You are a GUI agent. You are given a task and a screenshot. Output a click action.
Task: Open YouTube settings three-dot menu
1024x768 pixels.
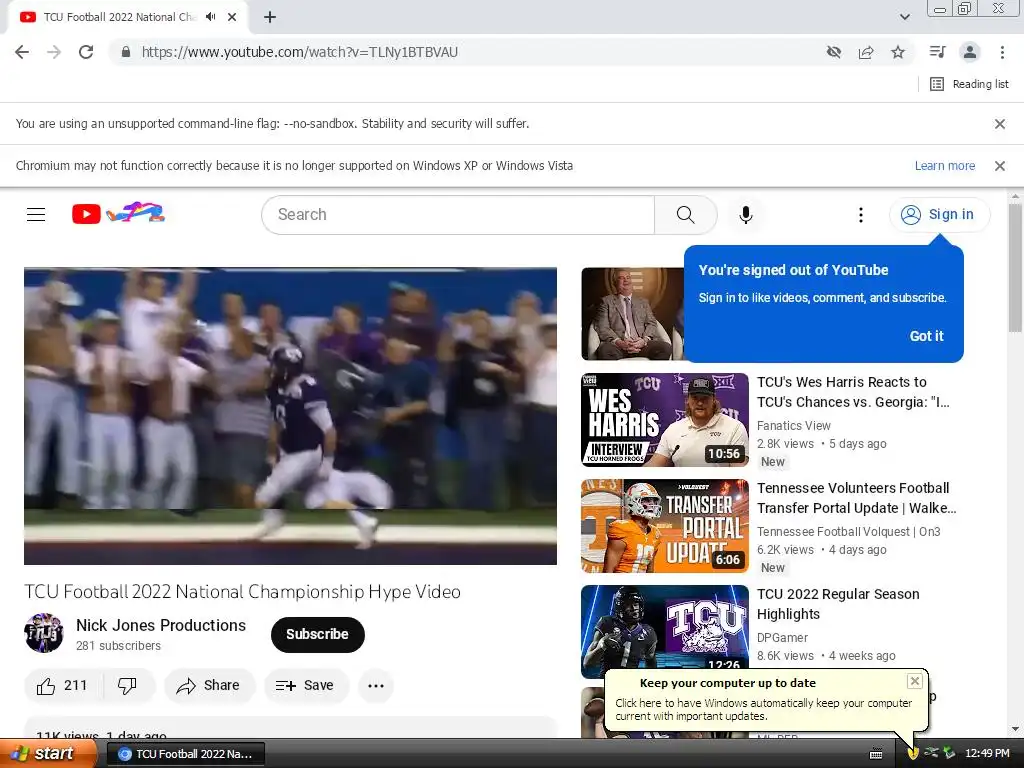pyautogui.click(x=860, y=215)
